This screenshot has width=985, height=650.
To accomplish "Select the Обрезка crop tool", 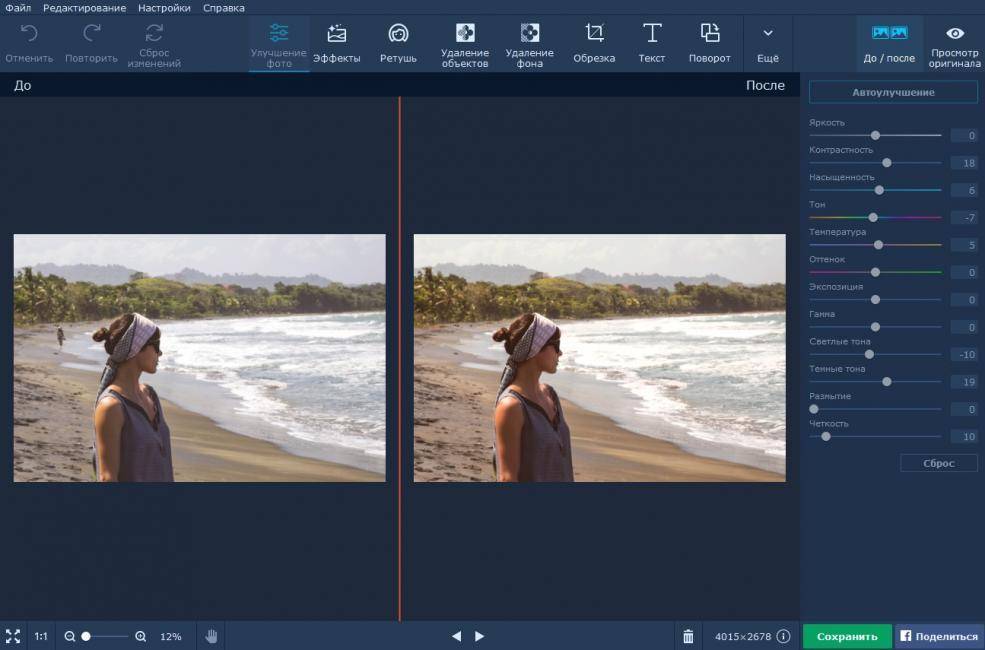I will tap(594, 44).
